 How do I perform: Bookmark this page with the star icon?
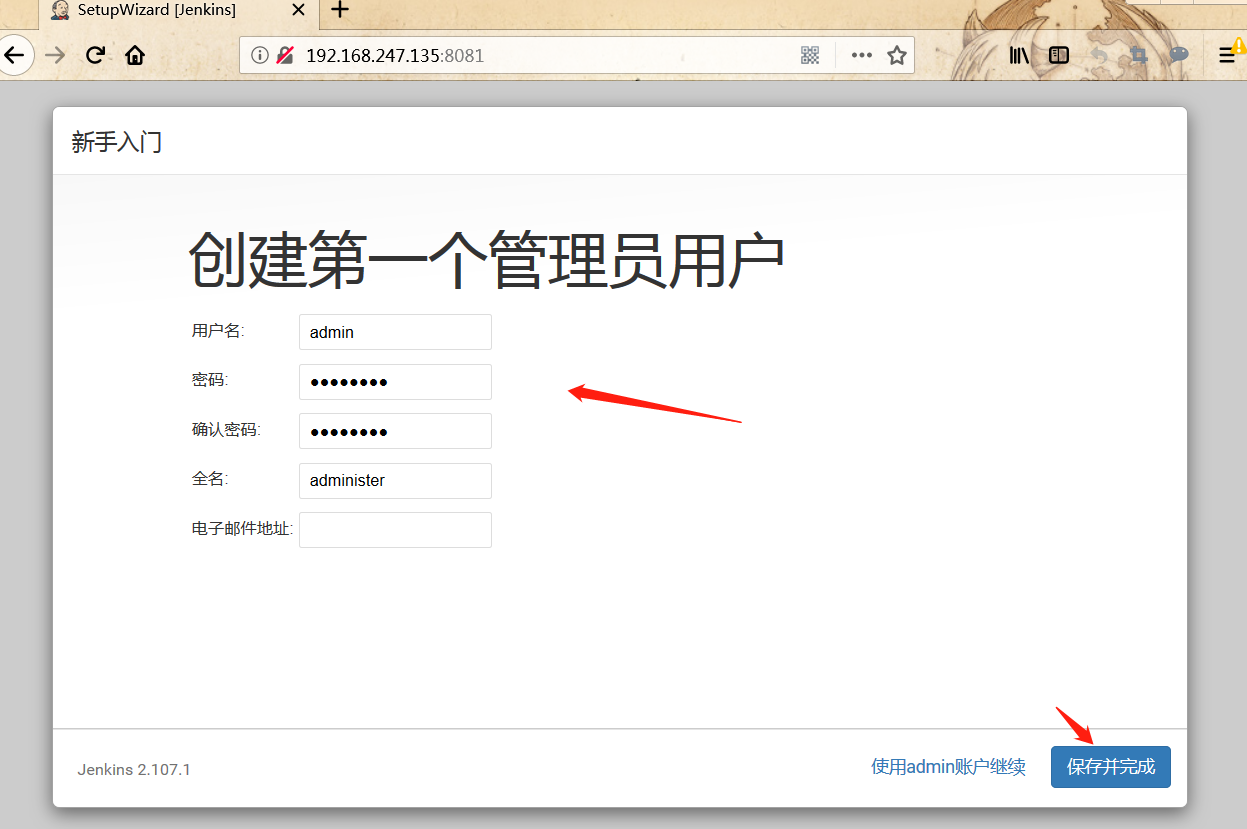coord(897,55)
